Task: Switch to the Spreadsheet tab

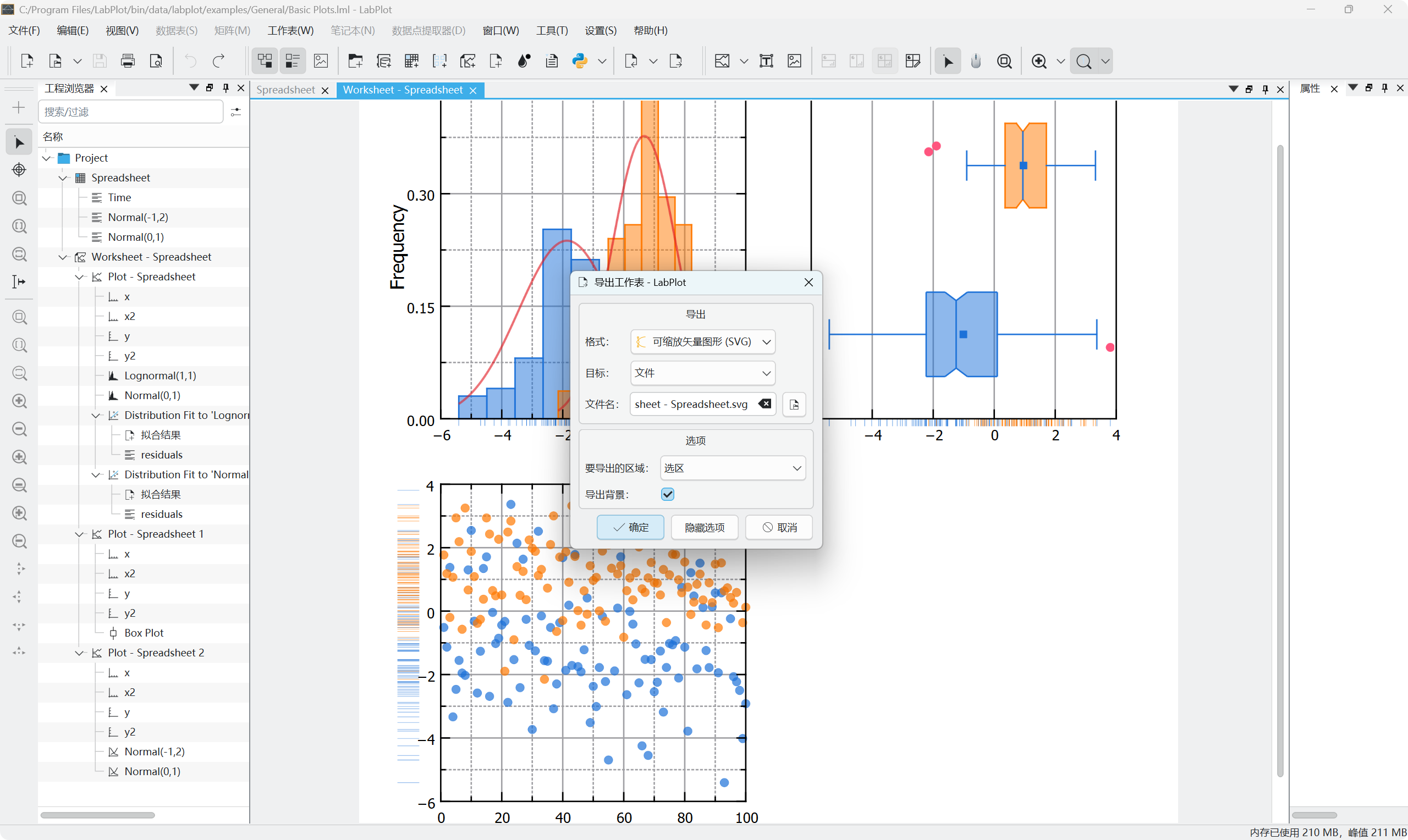Action: tap(285, 90)
